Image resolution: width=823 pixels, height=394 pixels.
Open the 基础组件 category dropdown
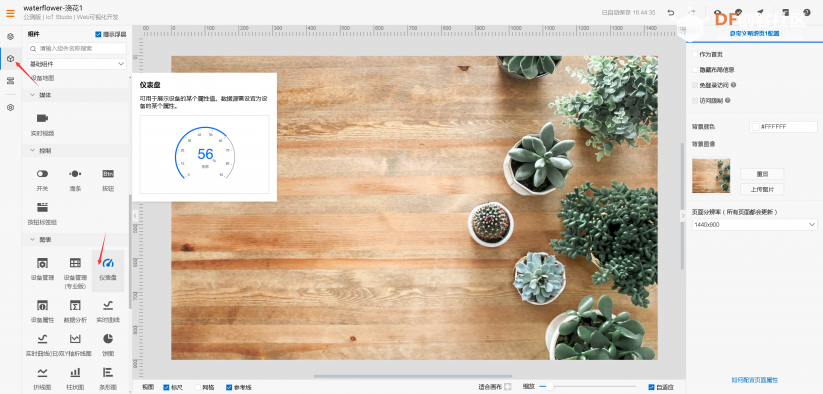tap(77, 64)
